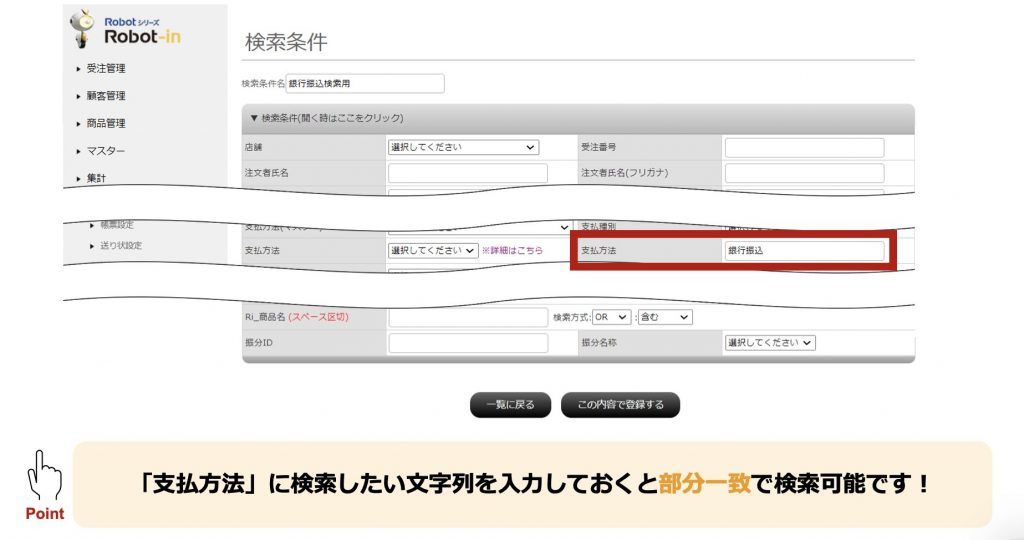
Task: Click the Robot-in logo
Action: (125, 29)
